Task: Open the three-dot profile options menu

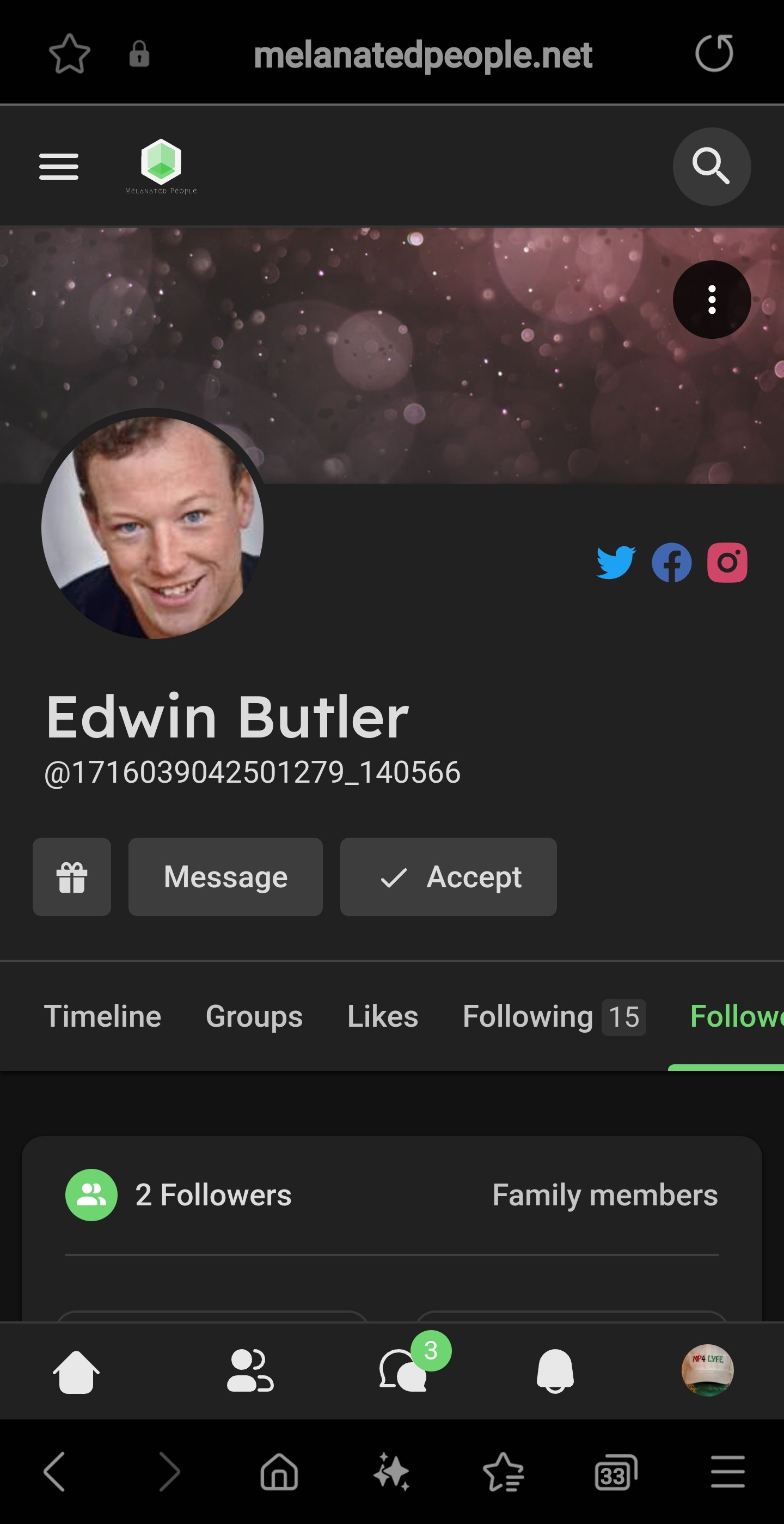Action: point(711,300)
